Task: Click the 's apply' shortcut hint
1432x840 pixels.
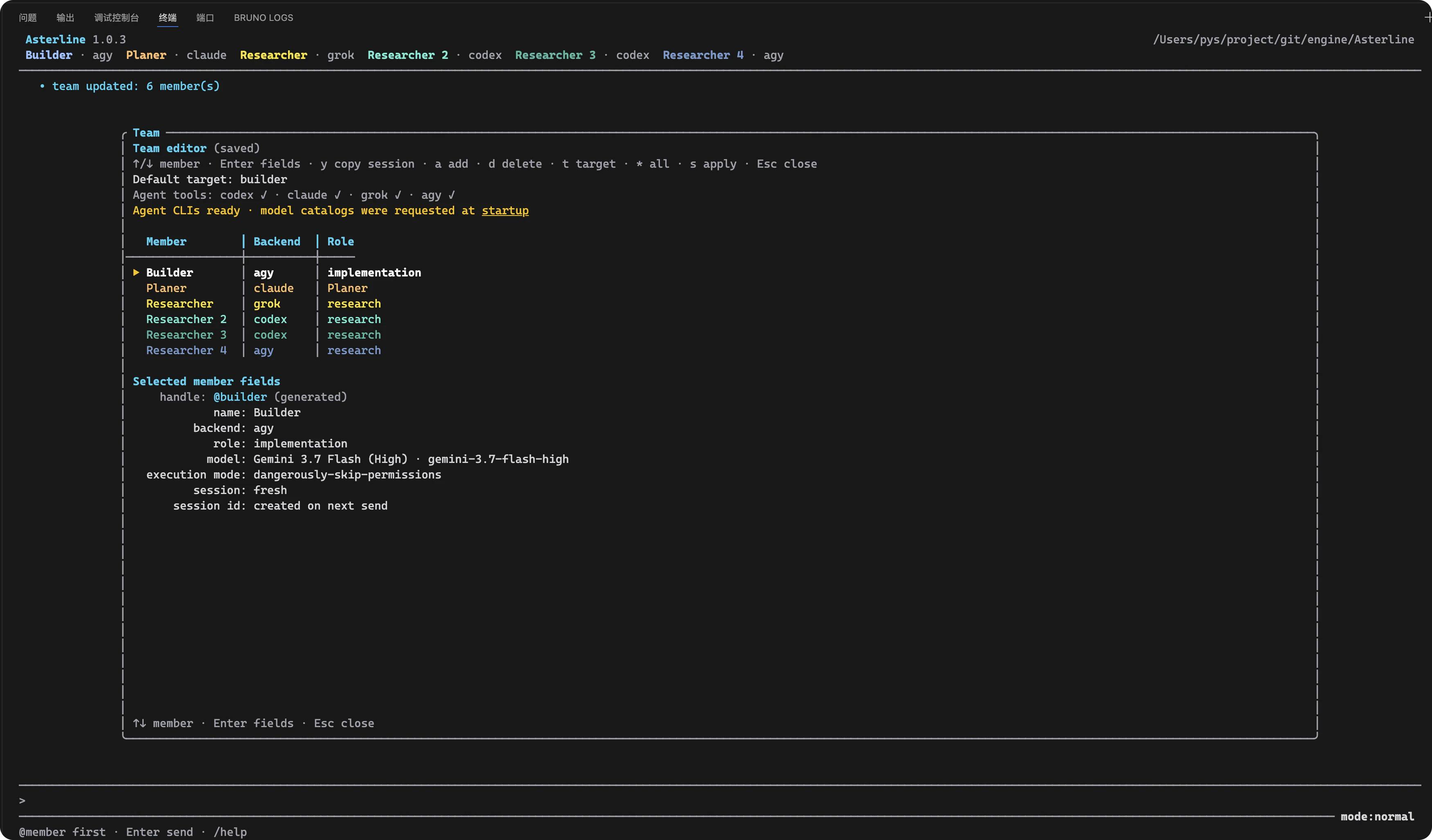Action: [713, 164]
